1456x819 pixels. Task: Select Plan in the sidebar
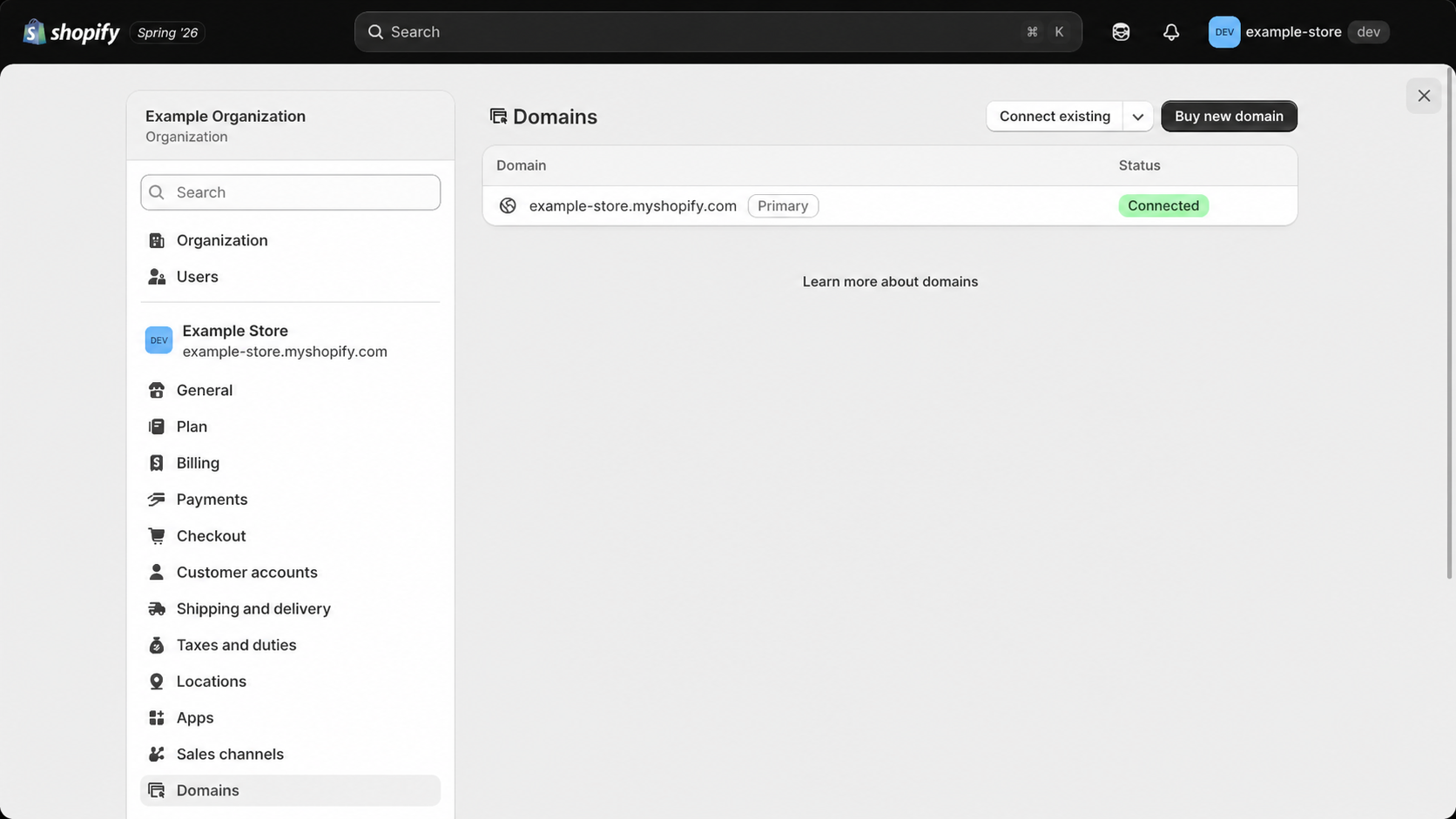290,426
